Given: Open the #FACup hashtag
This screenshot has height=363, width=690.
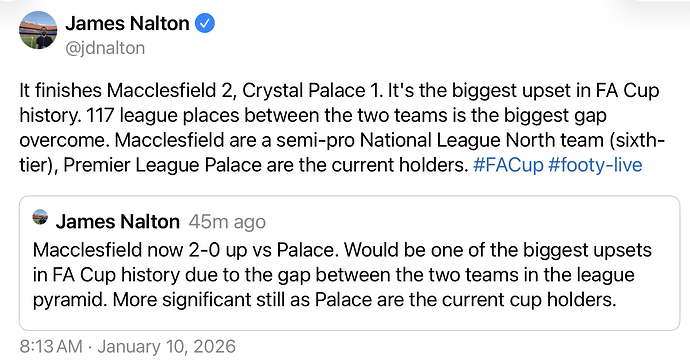Looking at the screenshot, I should [x=508, y=165].
